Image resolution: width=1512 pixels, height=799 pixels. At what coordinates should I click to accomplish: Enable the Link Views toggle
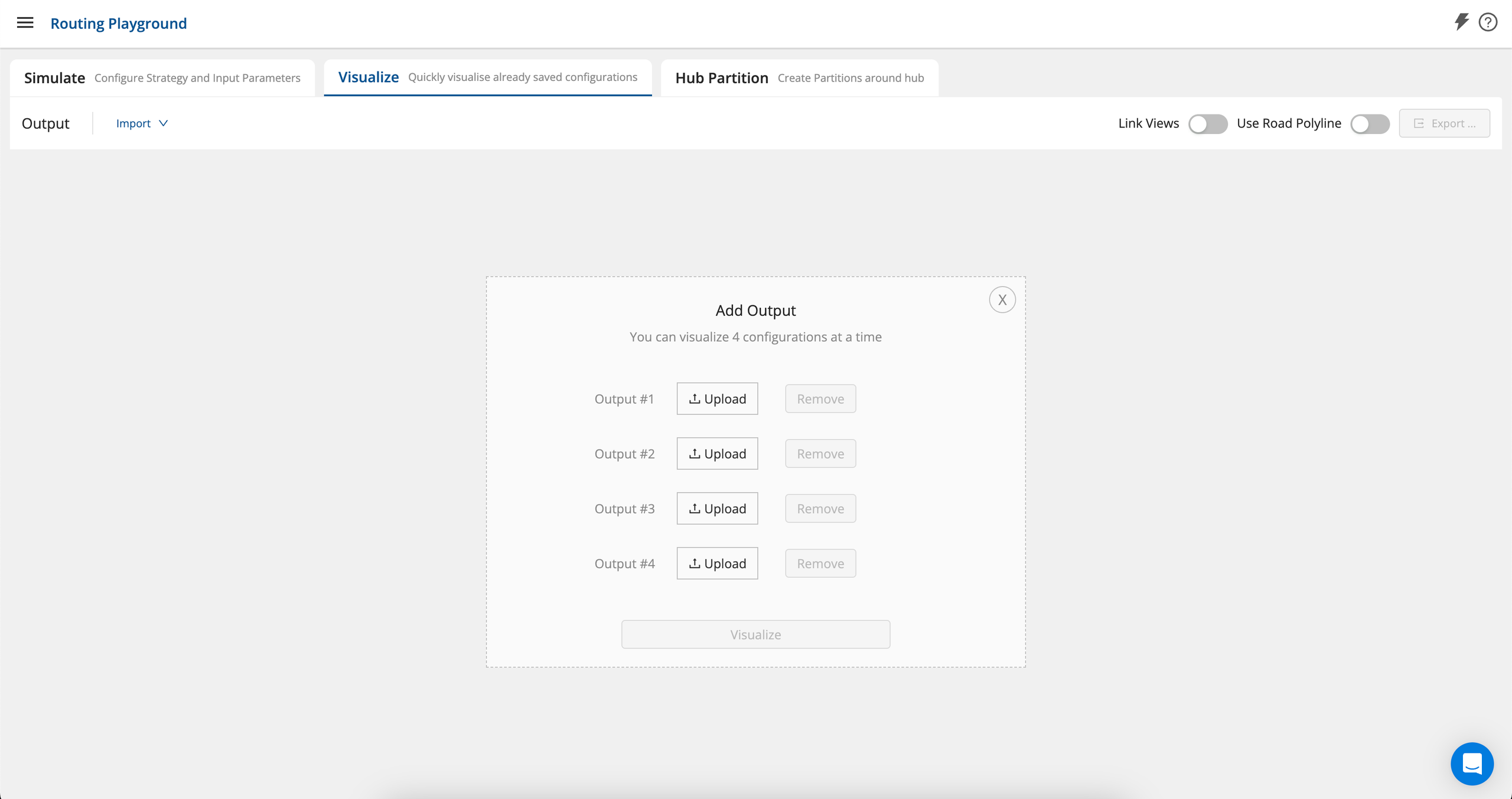click(x=1207, y=124)
